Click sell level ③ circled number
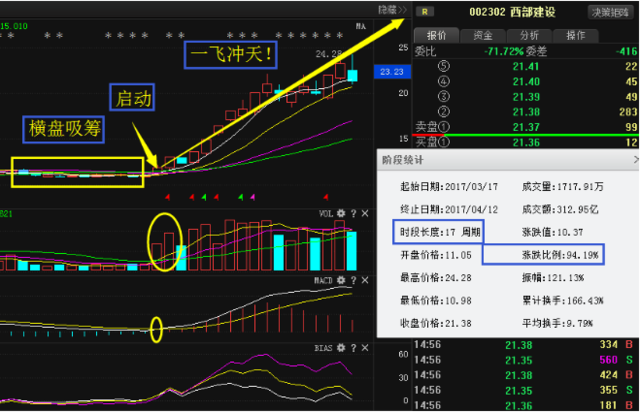 tap(444, 97)
